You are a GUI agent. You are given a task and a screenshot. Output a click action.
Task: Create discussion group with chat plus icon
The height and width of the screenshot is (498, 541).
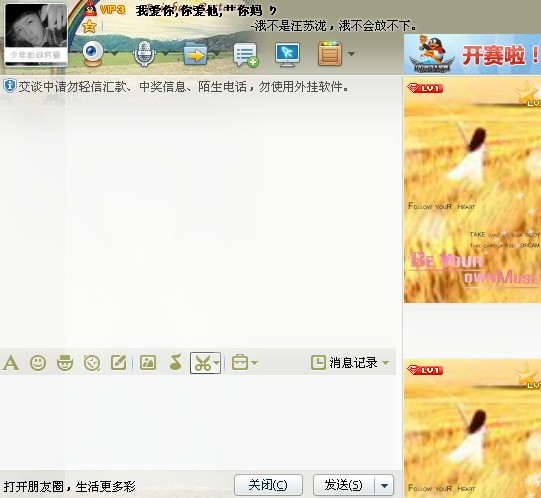246,55
